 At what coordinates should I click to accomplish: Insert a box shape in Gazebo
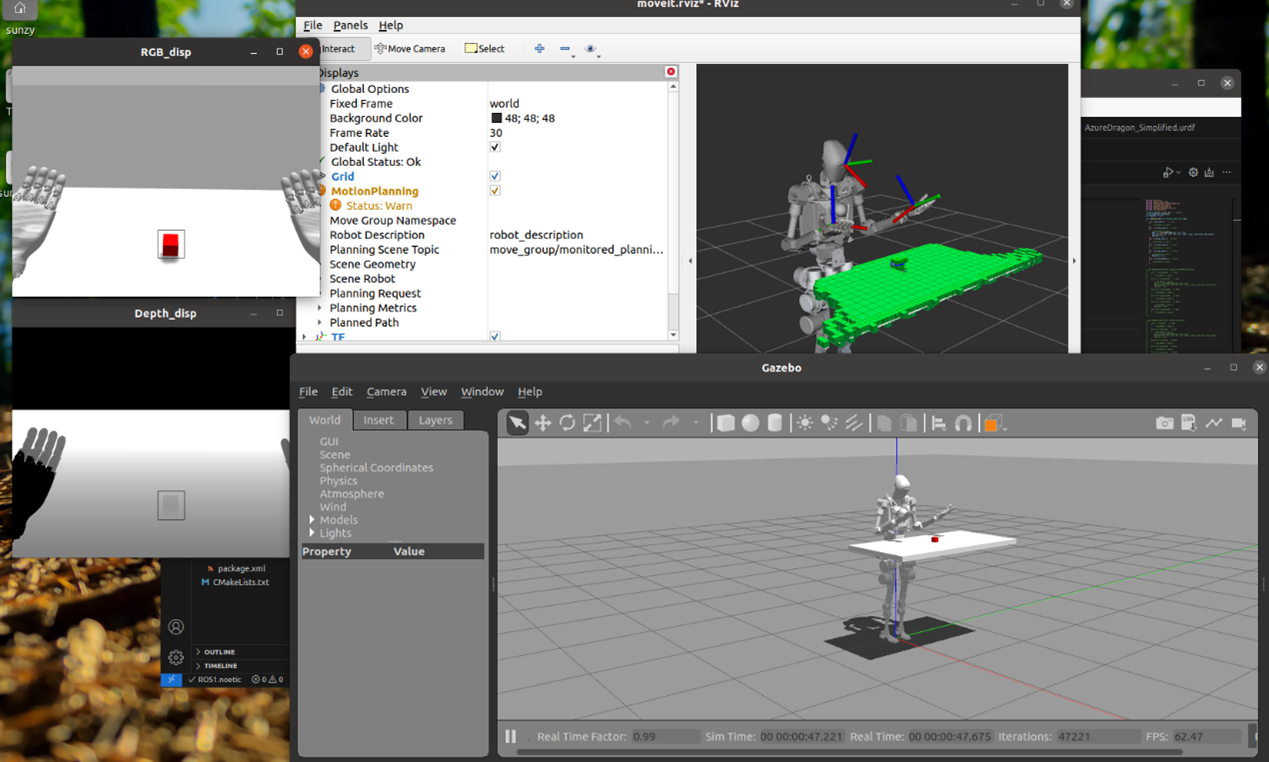pyautogui.click(x=725, y=423)
